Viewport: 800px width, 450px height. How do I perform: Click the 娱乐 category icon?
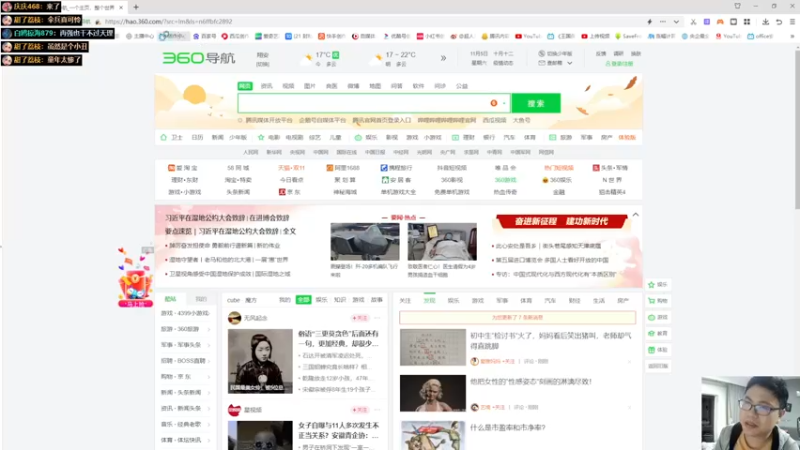click(x=358, y=137)
